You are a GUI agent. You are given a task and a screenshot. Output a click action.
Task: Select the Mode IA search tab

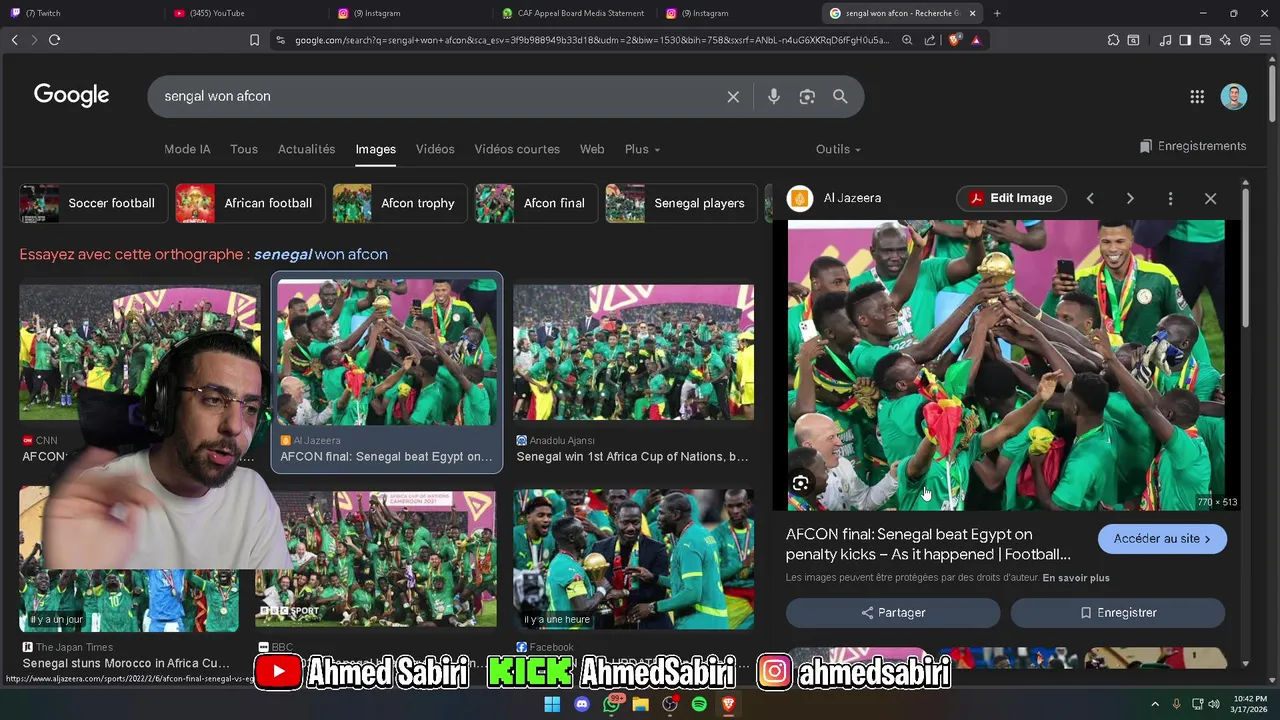[187, 149]
